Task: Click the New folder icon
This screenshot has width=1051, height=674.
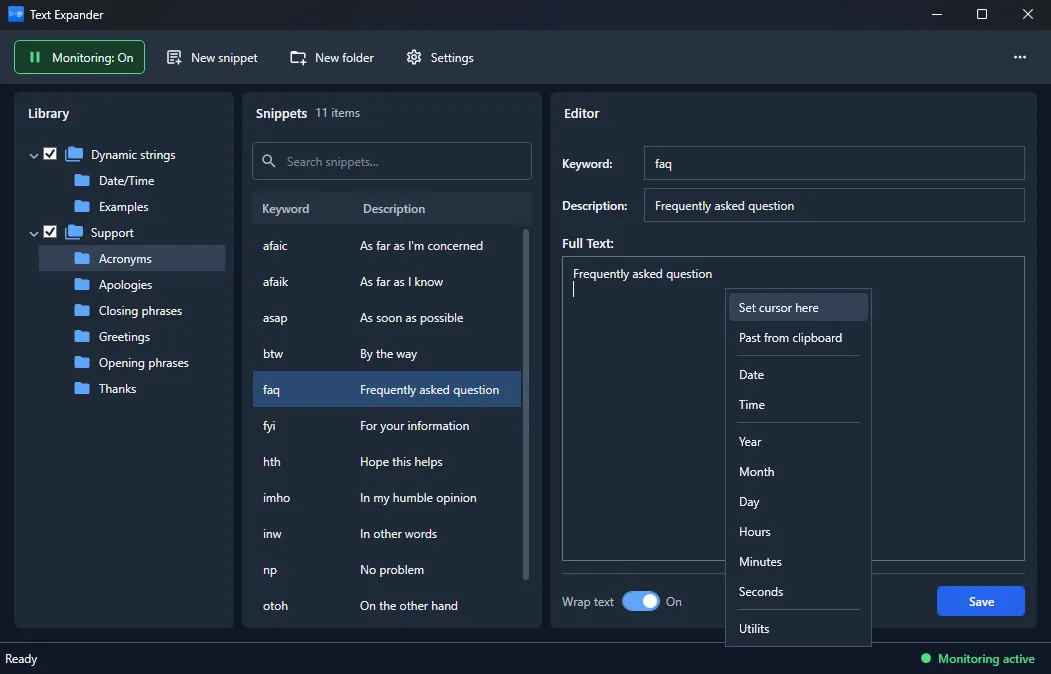Action: [x=298, y=58]
